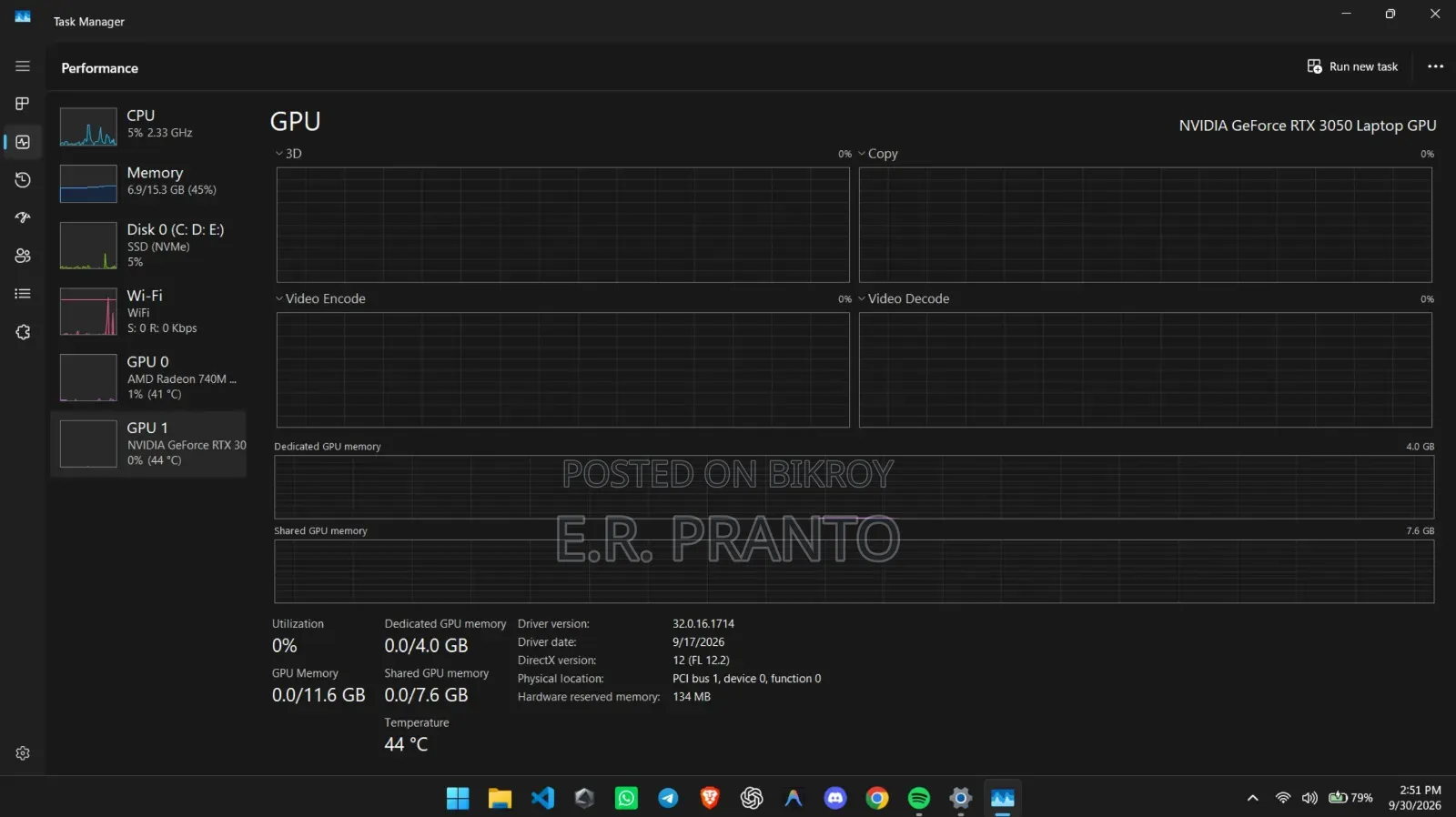Click the Shared GPU memory graph

click(854, 571)
